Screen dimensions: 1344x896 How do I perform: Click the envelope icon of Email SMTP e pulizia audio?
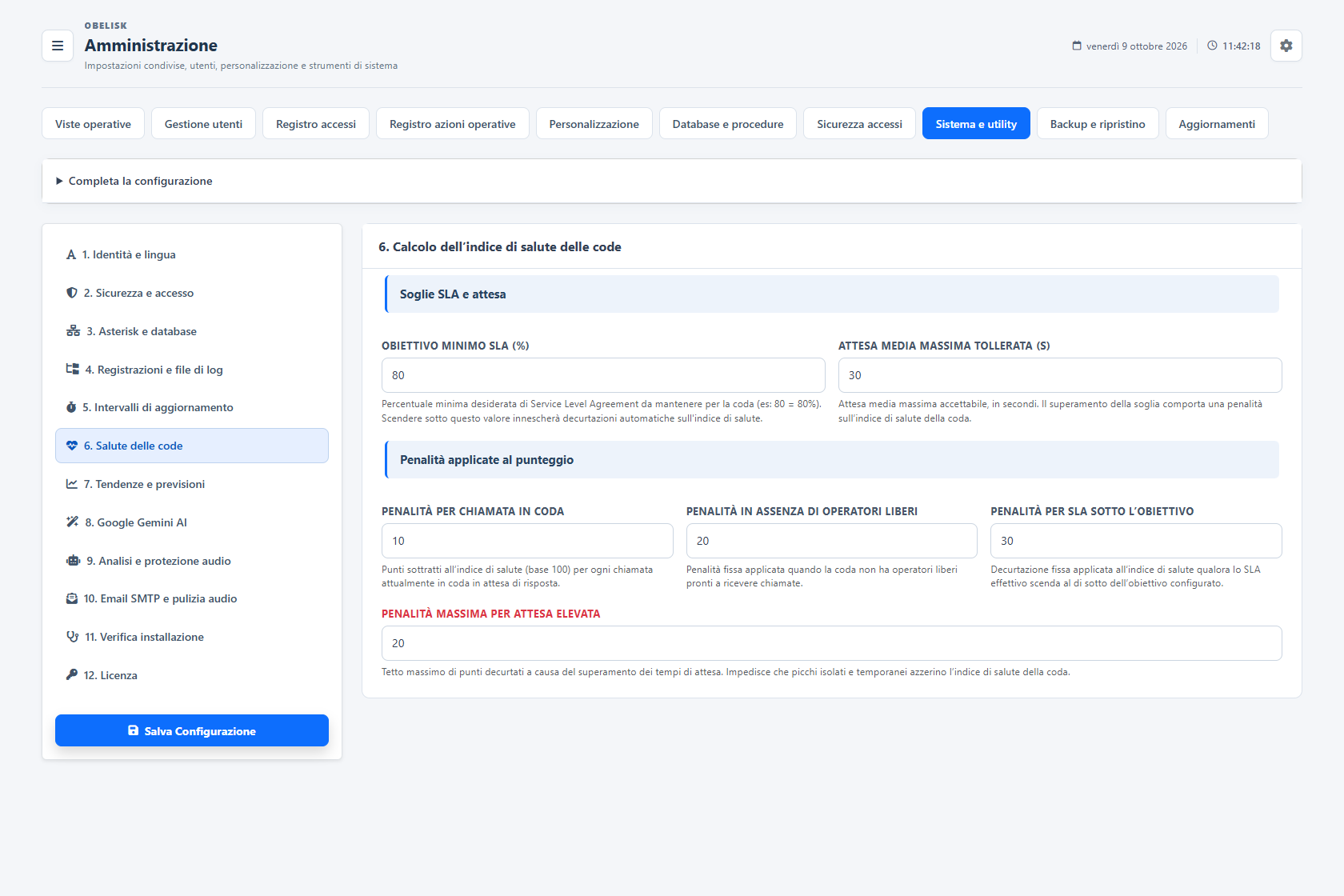click(x=72, y=598)
